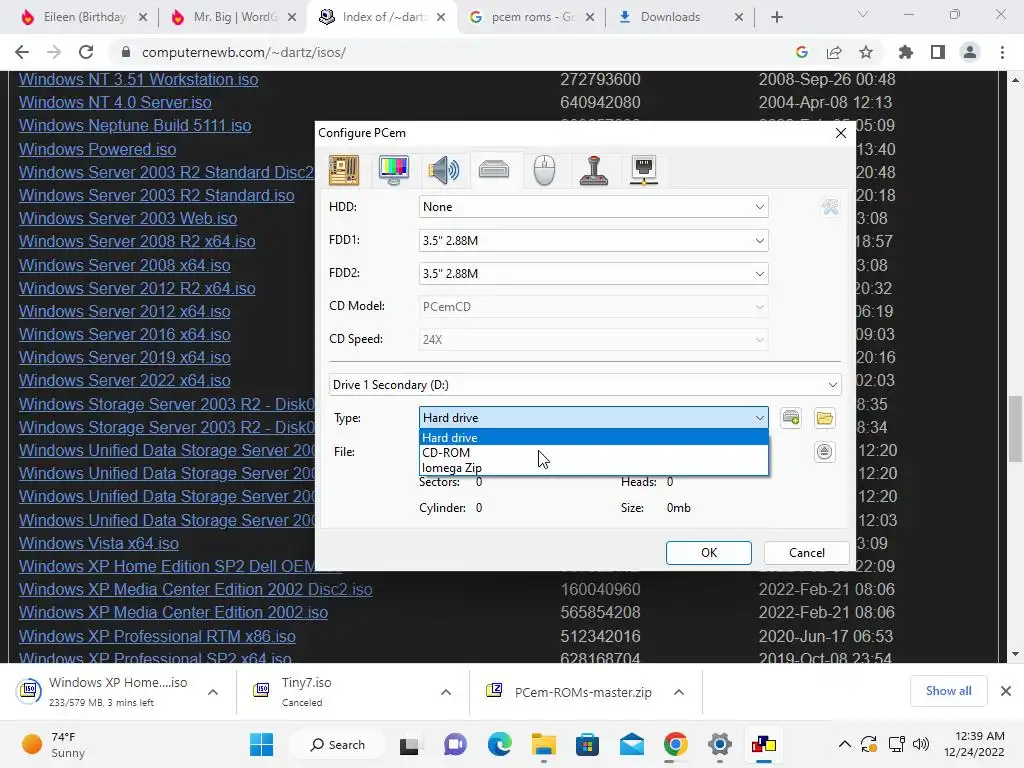Screen dimensions: 1024x768
Task: Open the sound speaker tab in Configure PCem
Action: click(443, 170)
